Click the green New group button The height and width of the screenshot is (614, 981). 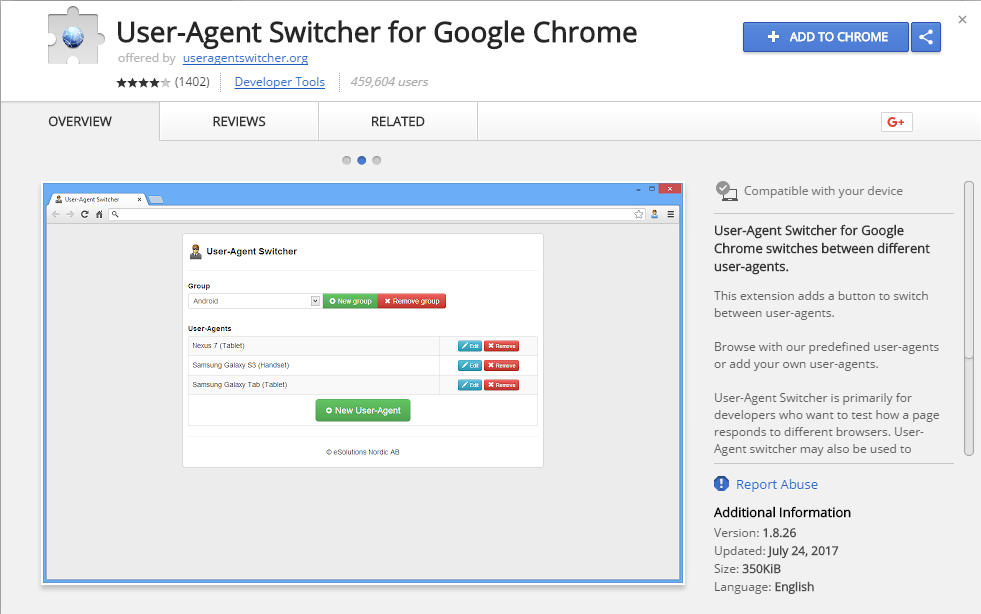pos(350,301)
